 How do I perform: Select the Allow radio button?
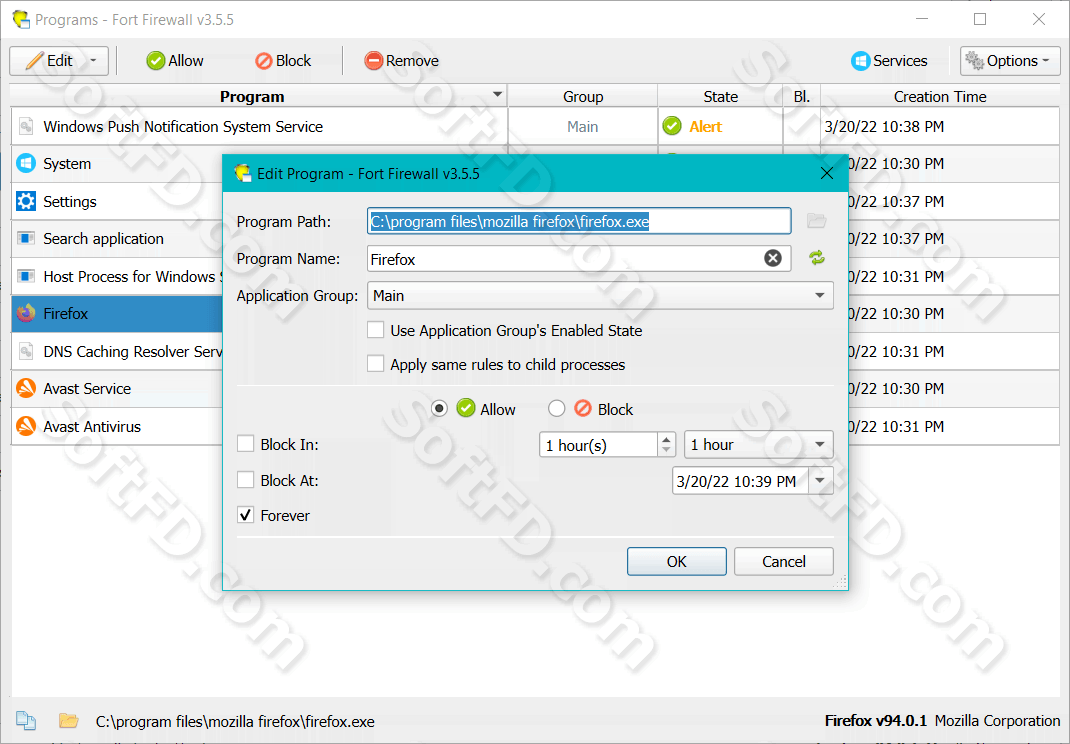[x=439, y=409]
